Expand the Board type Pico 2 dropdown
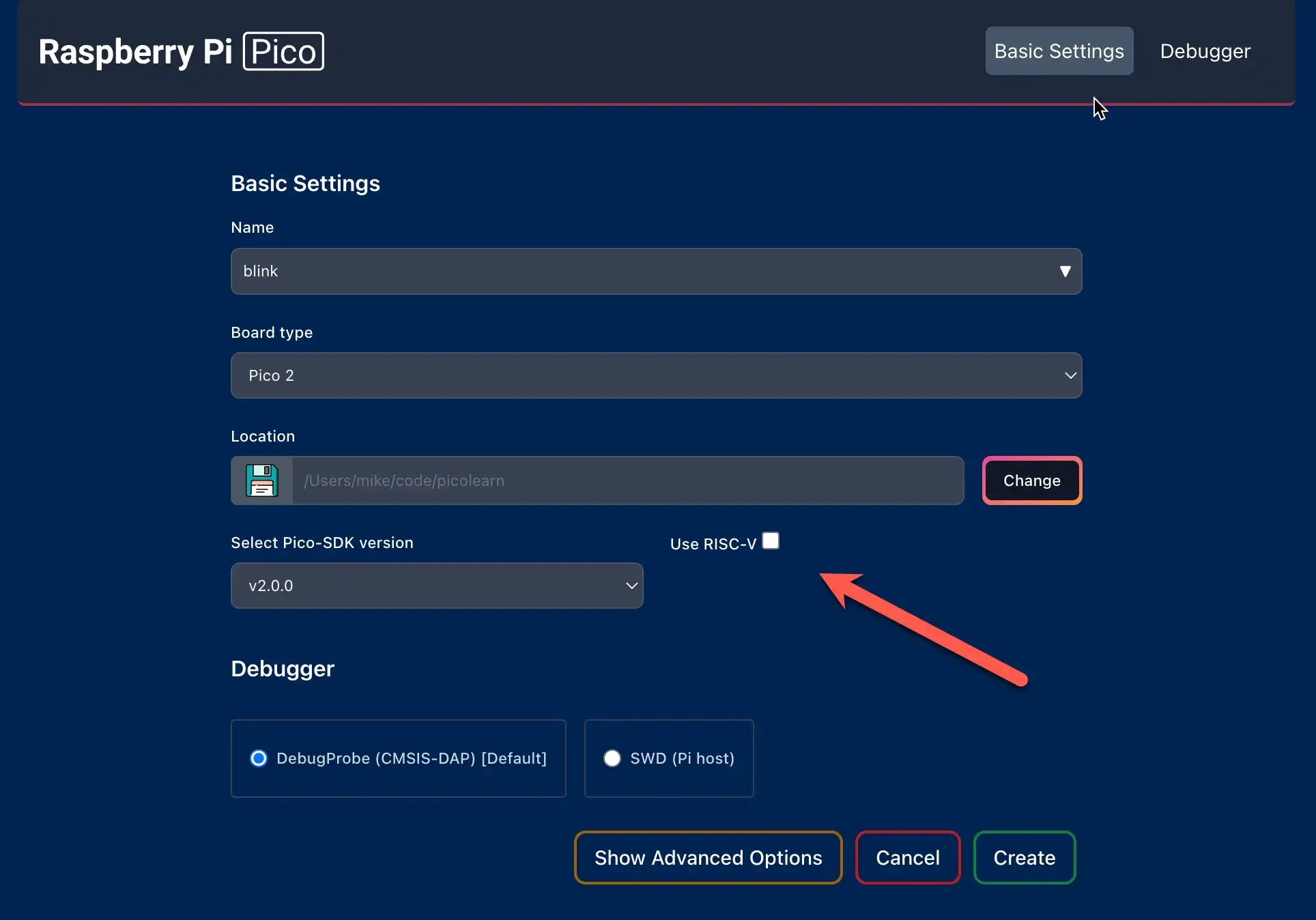 [x=655, y=375]
